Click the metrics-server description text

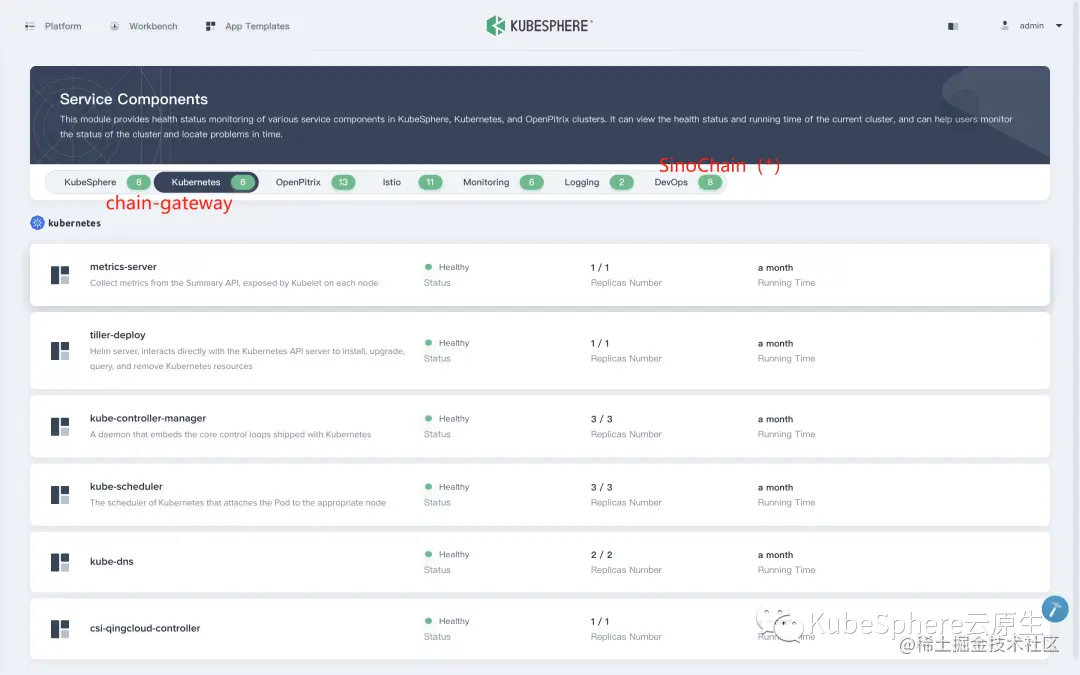click(234, 283)
